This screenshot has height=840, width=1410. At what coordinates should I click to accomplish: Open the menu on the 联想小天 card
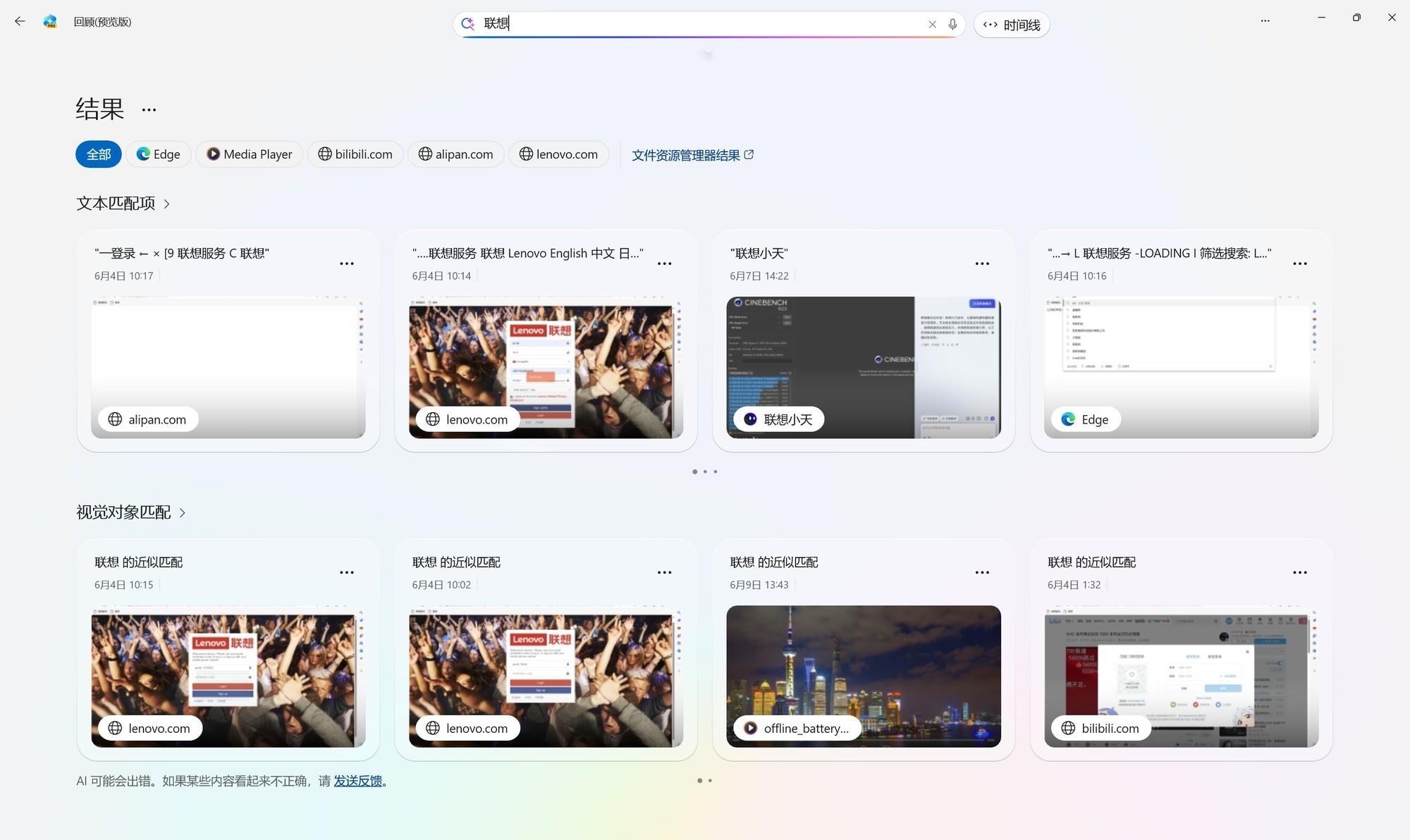click(982, 264)
